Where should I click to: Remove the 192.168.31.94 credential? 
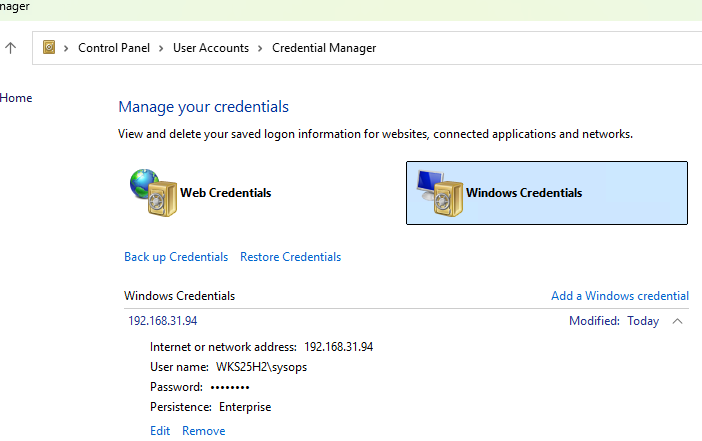tap(203, 431)
